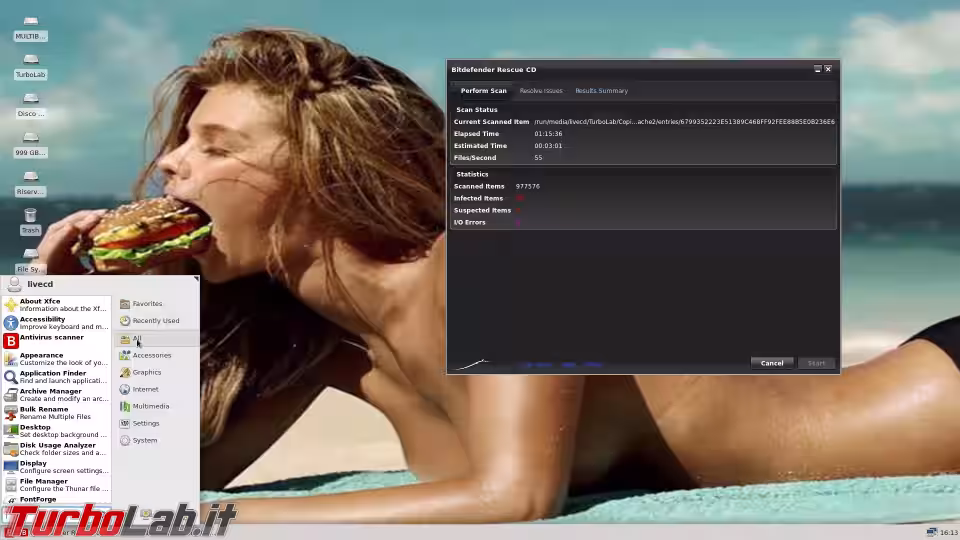Viewport: 960px width, 540px height.
Task: Launch Disk Usage Analyzer
Action: pos(55,449)
